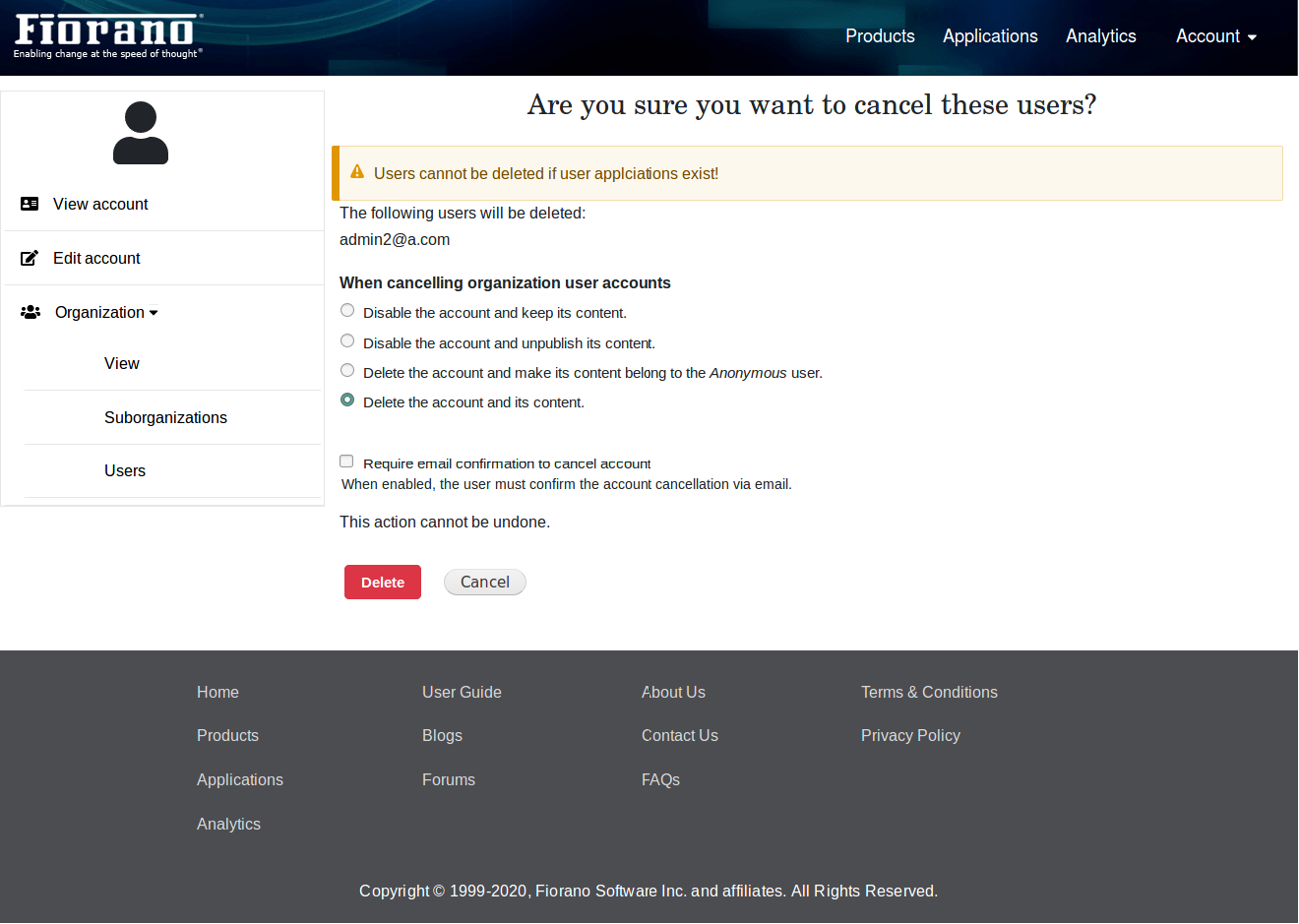
Task: Collapse the Organization sidebar menu
Action: click(106, 312)
